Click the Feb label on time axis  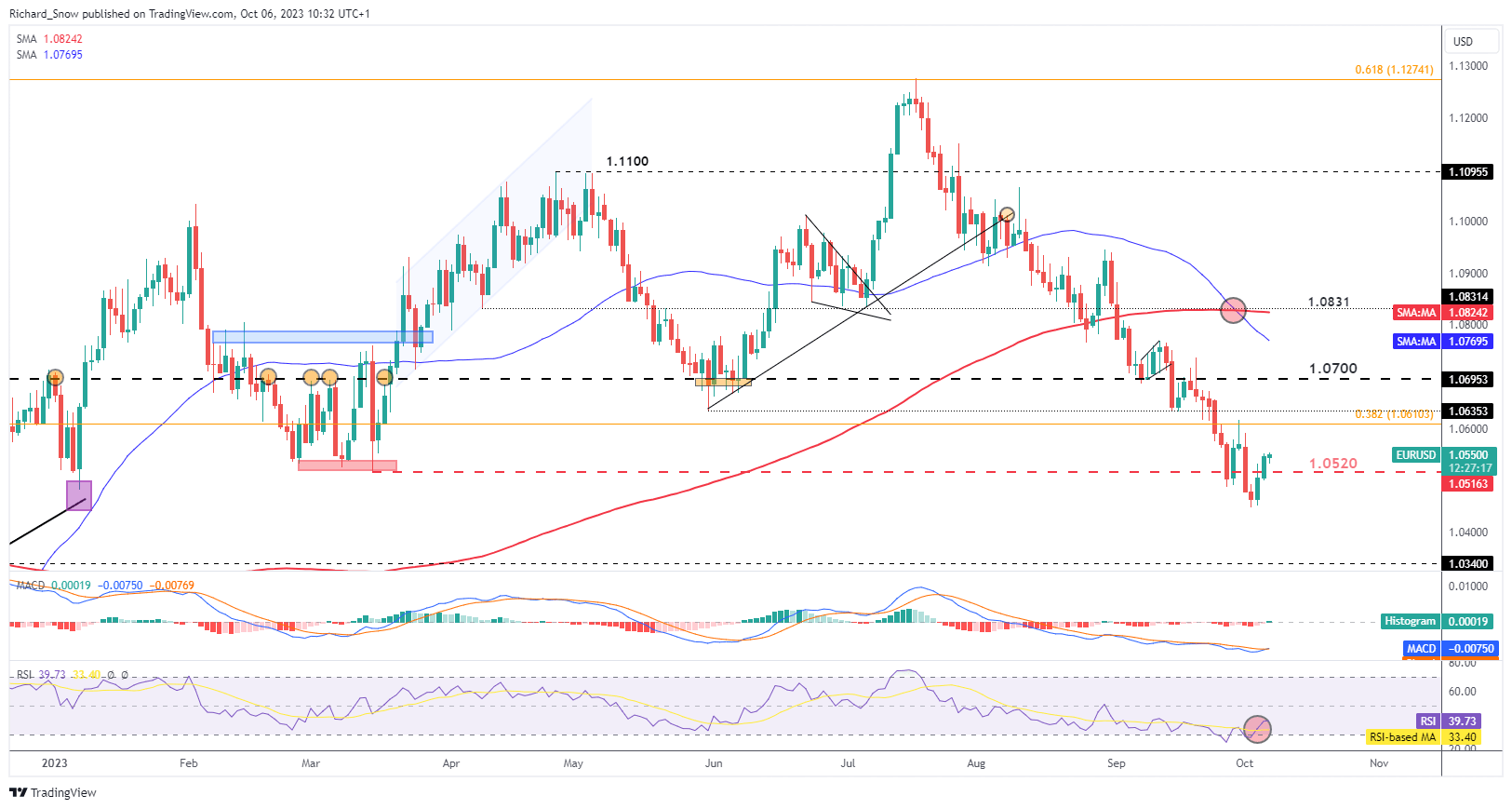pyautogui.click(x=189, y=763)
